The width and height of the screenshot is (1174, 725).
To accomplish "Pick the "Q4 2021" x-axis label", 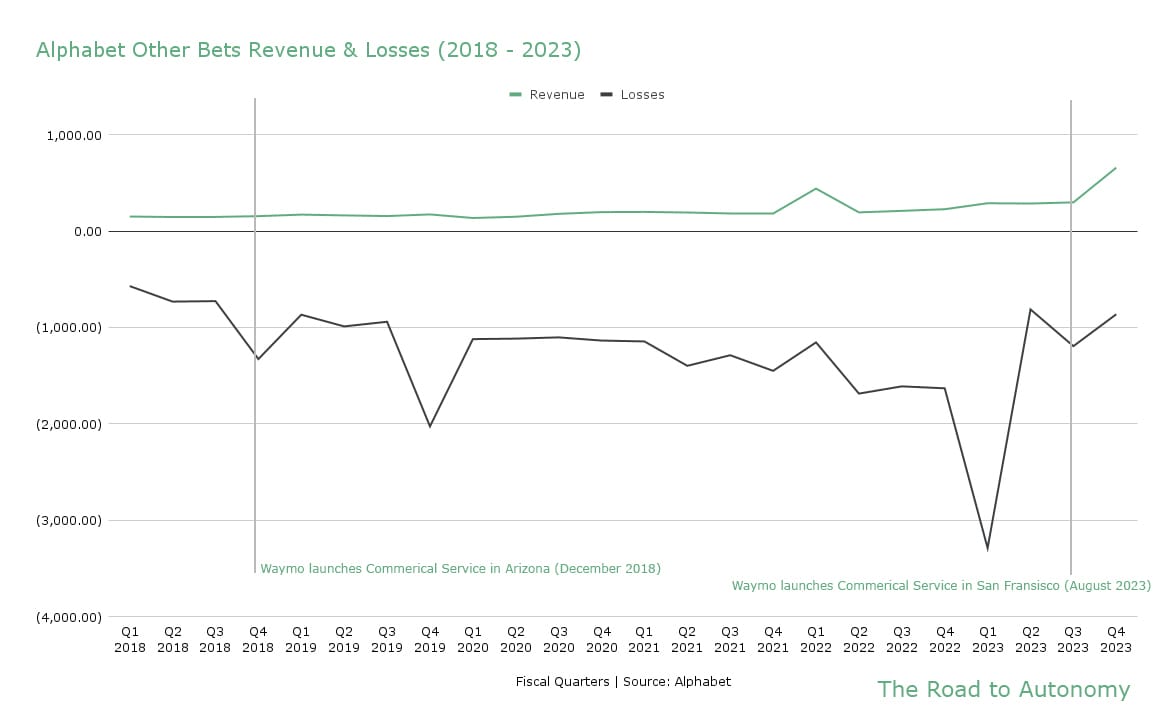I will [773, 640].
